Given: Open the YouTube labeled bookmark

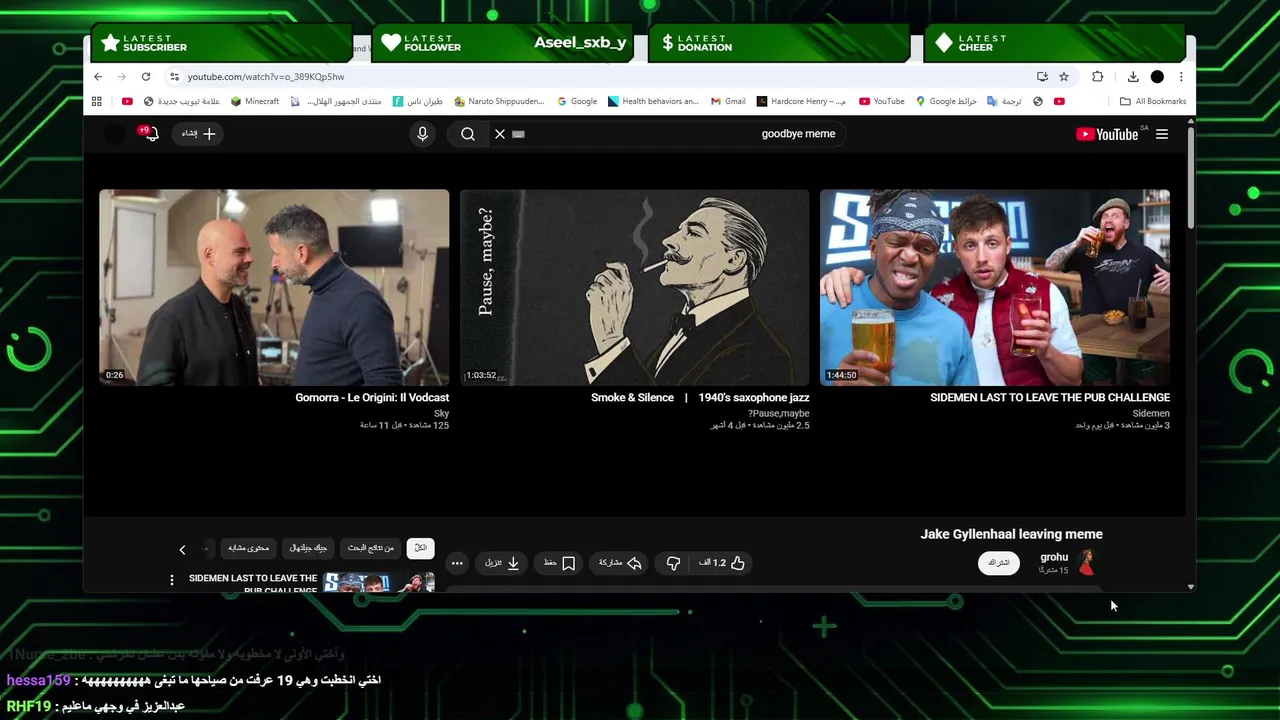Looking at the screenshot, I should (882, 101).
